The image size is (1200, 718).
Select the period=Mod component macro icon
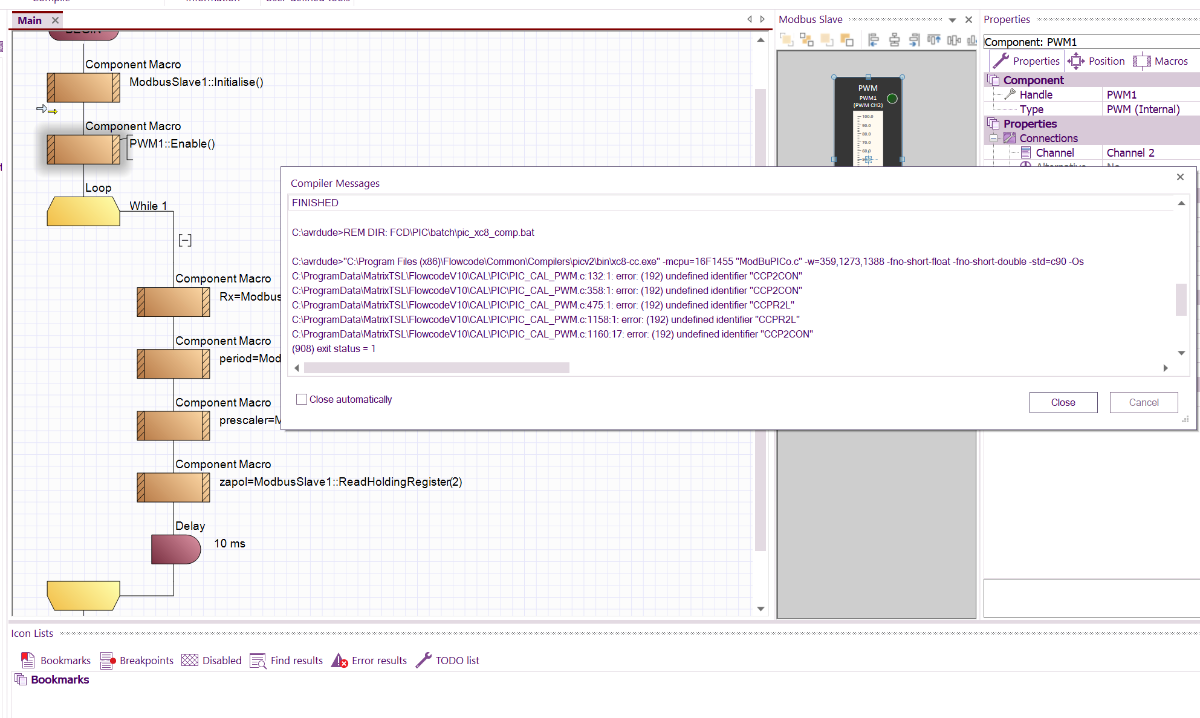click(174, 364)
